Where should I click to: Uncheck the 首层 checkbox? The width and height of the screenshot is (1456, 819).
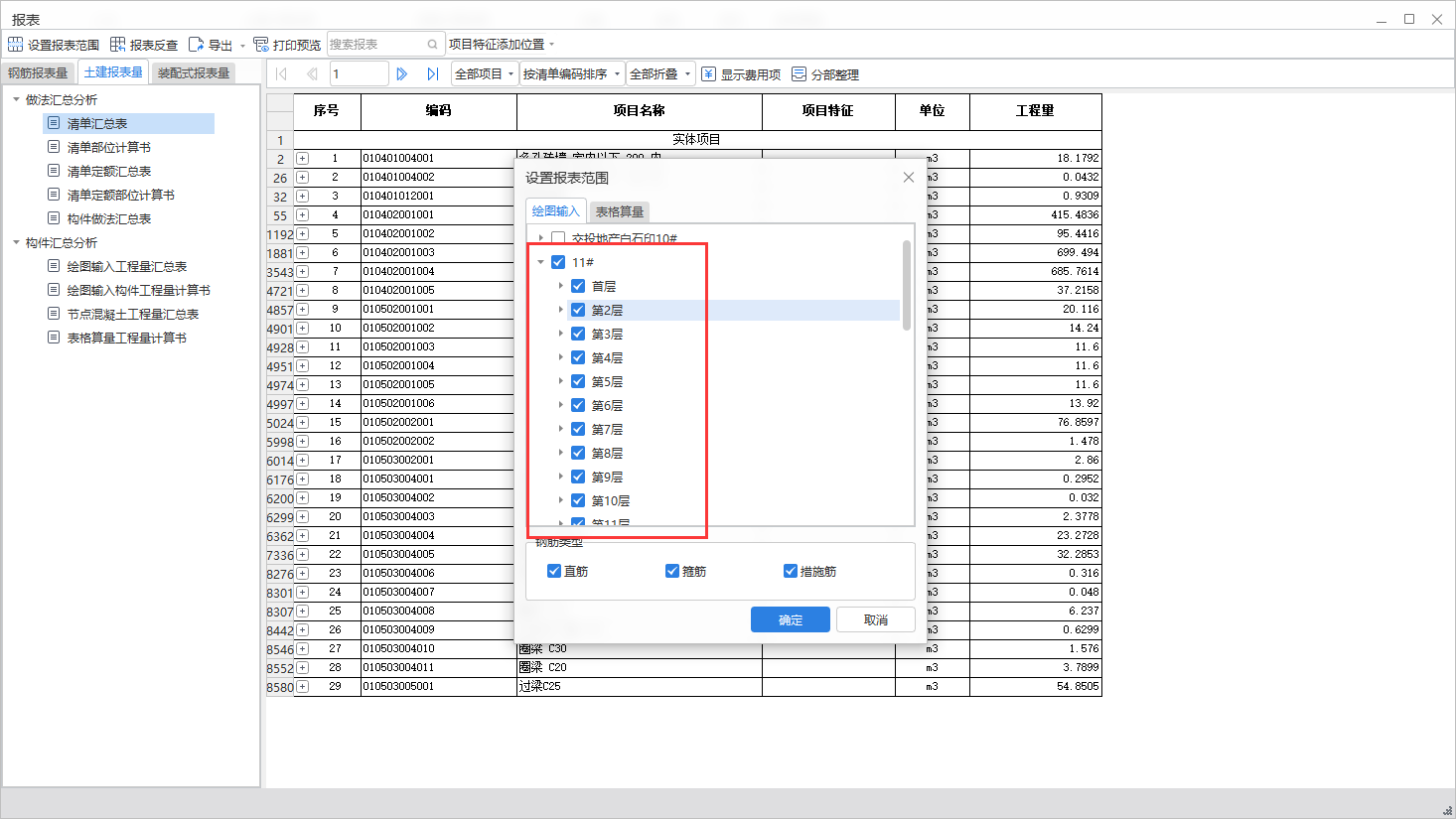[578, 286]
